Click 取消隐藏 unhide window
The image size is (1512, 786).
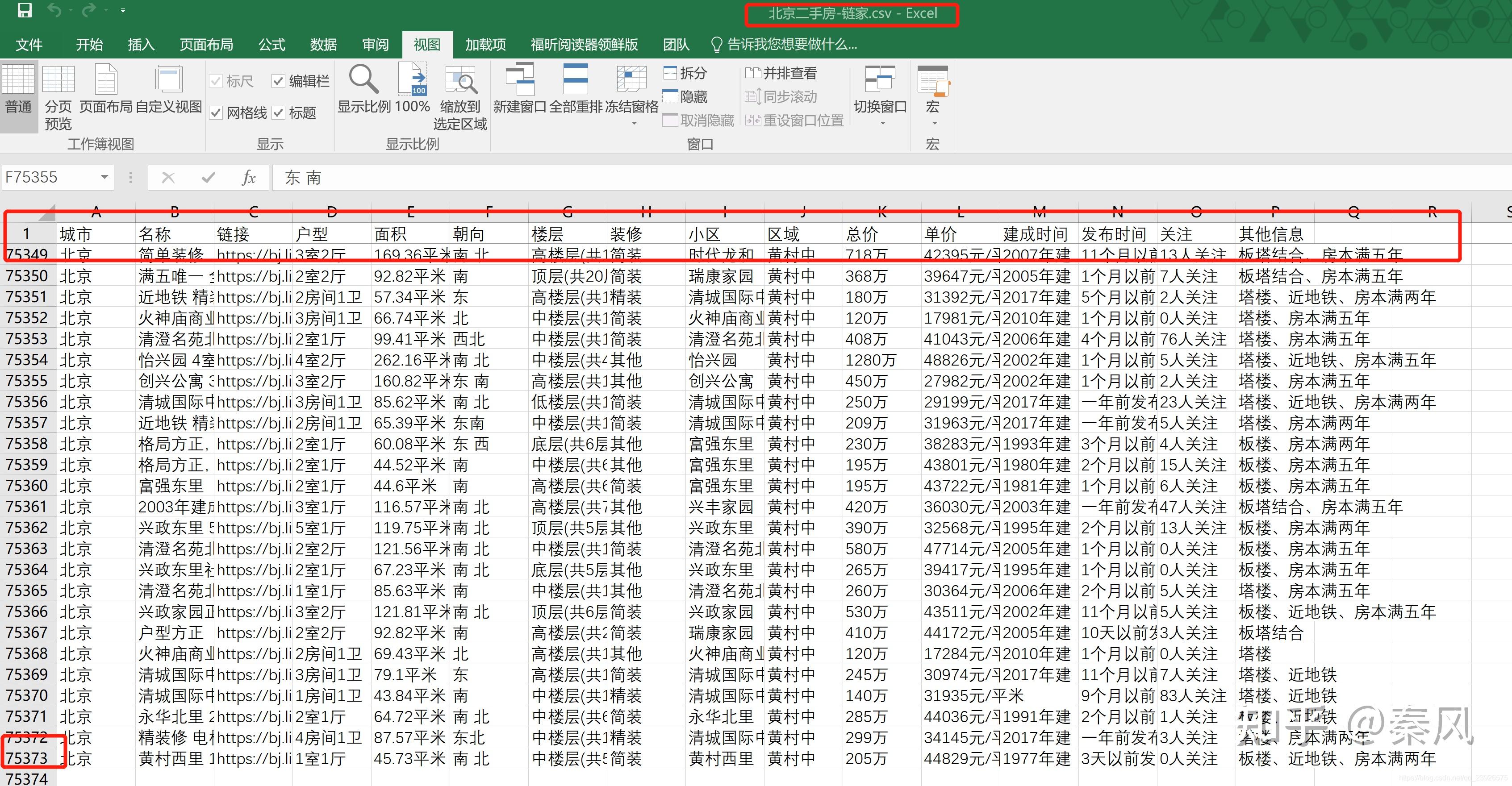(x=698, y=120)
